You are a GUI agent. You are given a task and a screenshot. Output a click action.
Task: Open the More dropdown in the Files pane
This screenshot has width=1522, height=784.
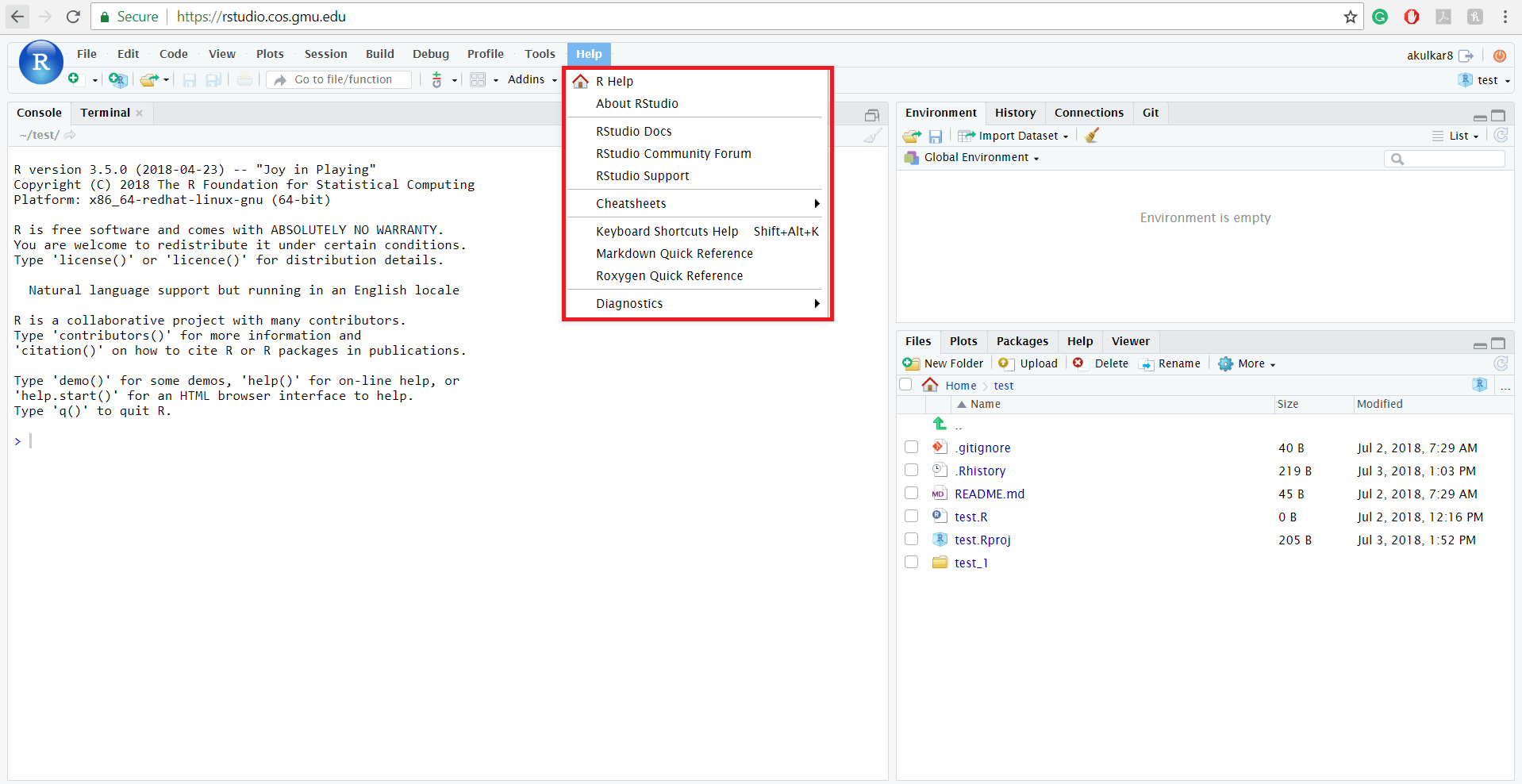(x=1247, y=363)
